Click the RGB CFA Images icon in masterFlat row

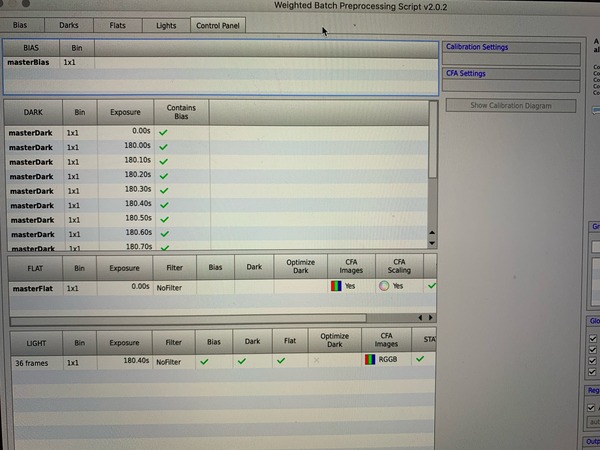(336, 286)
